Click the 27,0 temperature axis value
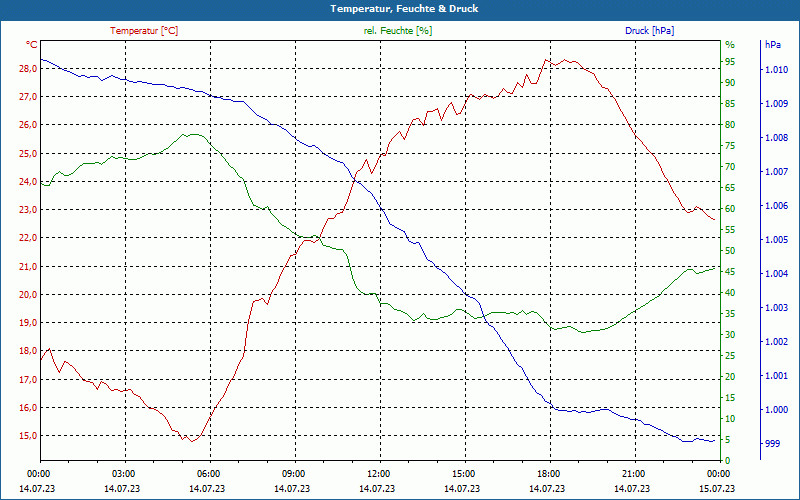This screenshot has height=500, width=800. coord(28,97)
